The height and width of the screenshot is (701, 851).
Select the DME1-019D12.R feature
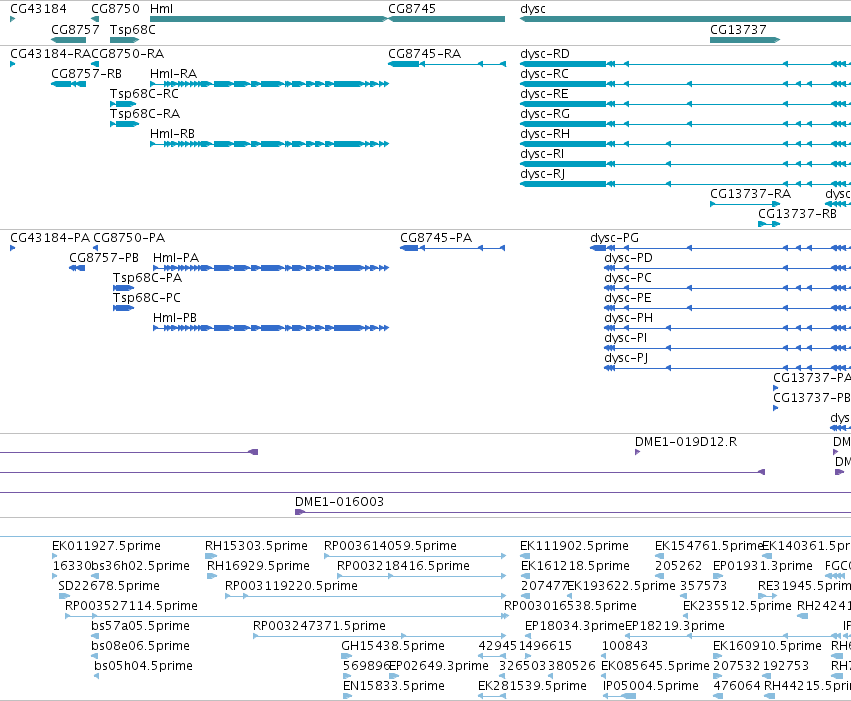tap(638, 452)
